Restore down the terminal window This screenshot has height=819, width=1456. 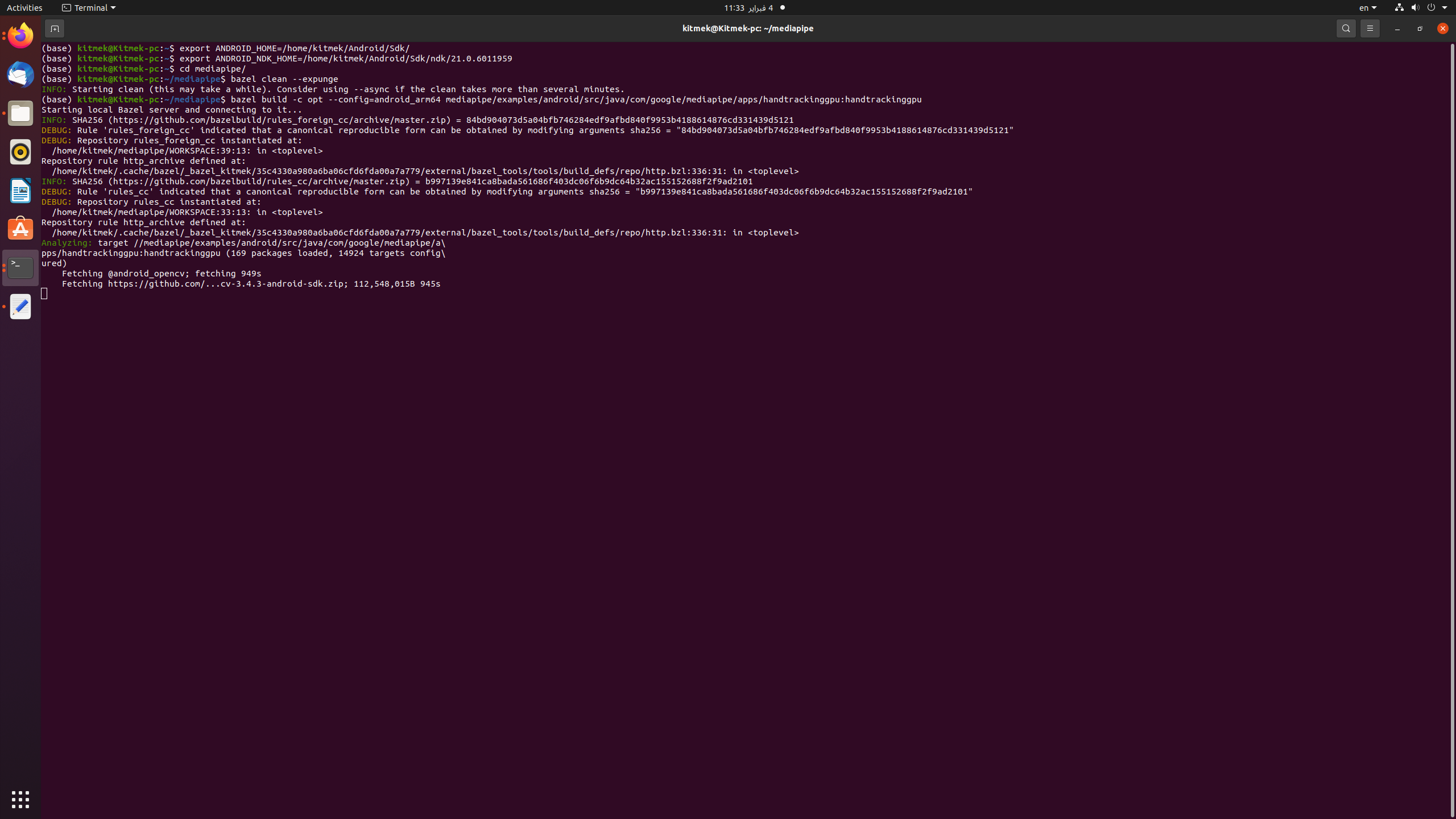click(x=1419, y=28)
